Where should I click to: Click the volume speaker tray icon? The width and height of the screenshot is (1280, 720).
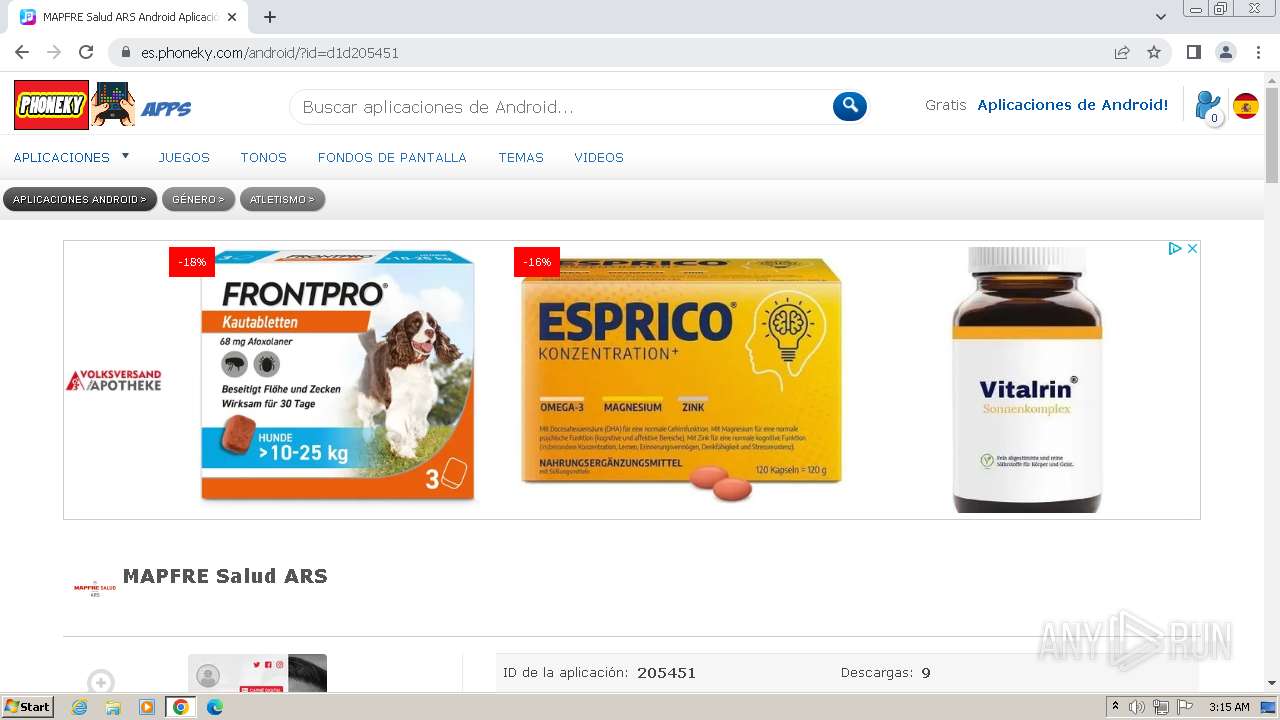pyautogui.click(x=1137, y=707)
